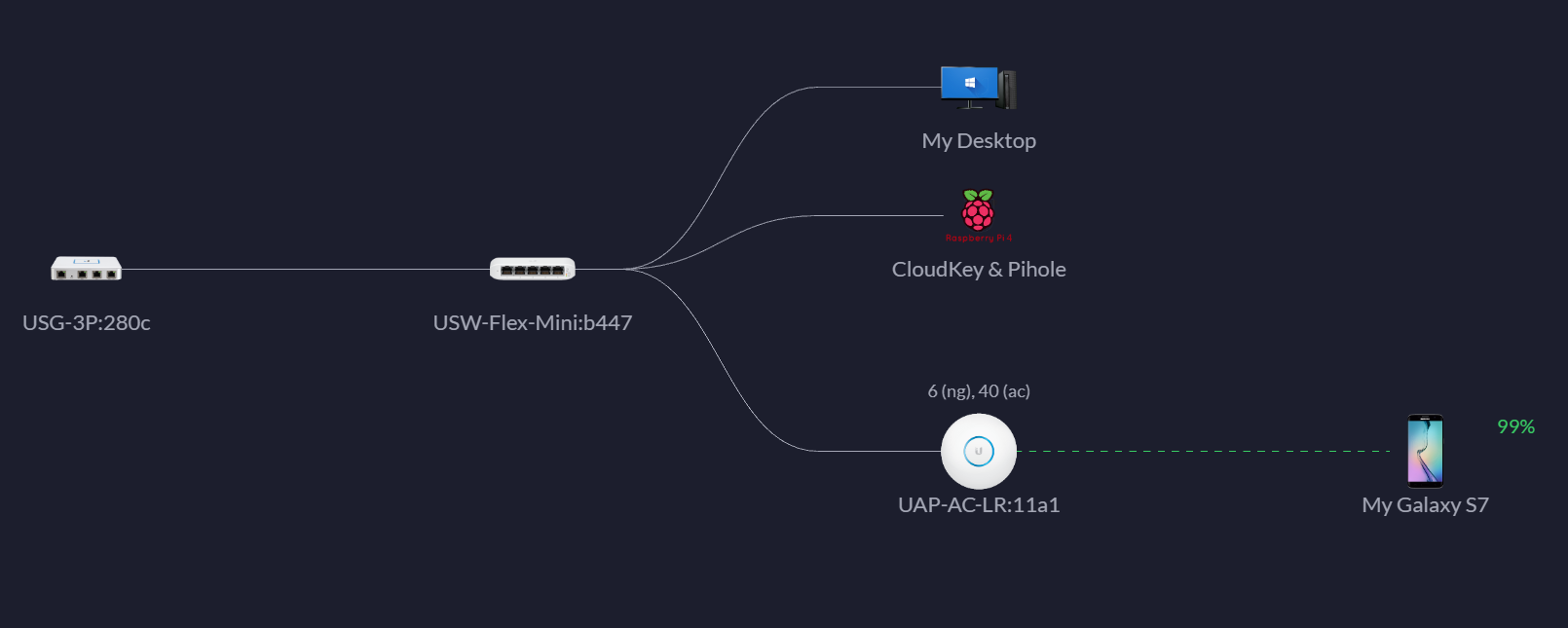
Task: Click the Raspberry Pi CloudKey icon
Action: click(979, 215)
